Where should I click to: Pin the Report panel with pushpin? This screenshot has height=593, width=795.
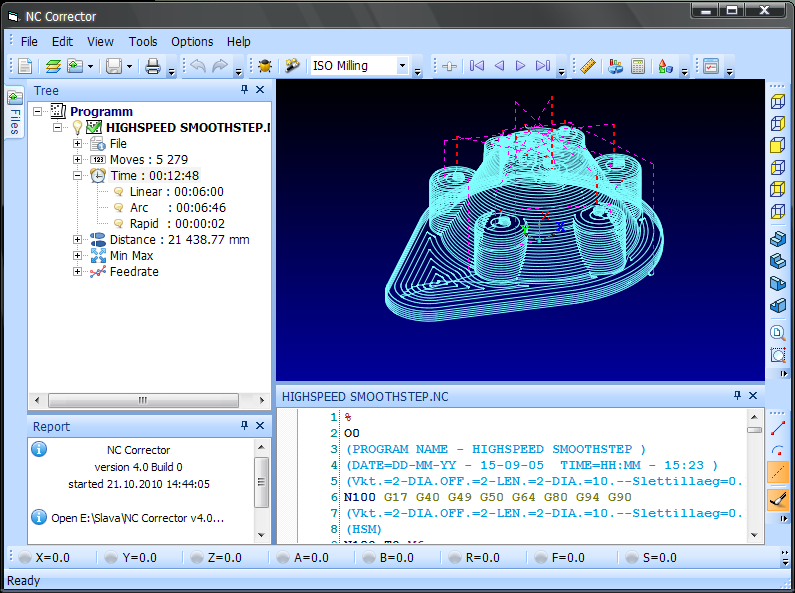(x=245, y=426)
